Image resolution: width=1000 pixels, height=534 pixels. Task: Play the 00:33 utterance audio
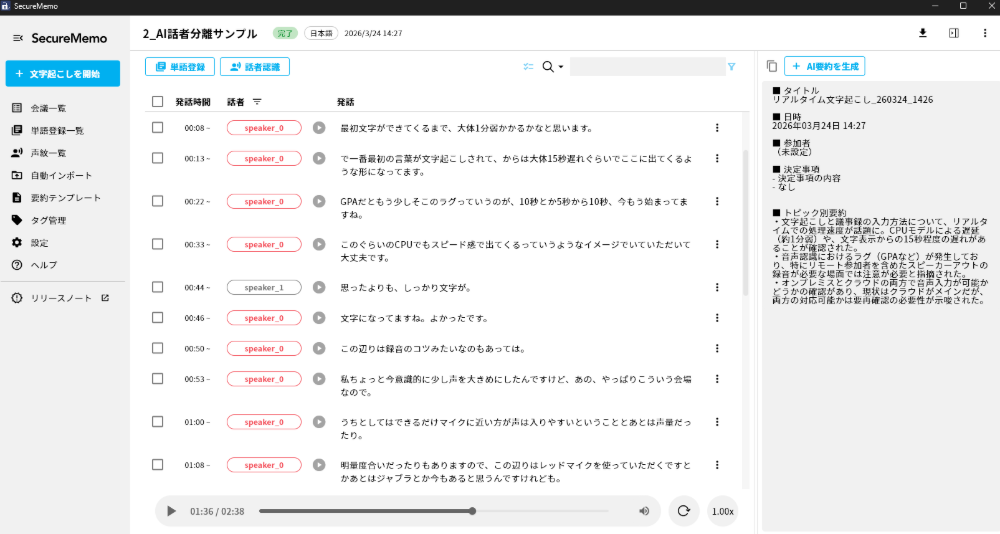click(319, 244)
